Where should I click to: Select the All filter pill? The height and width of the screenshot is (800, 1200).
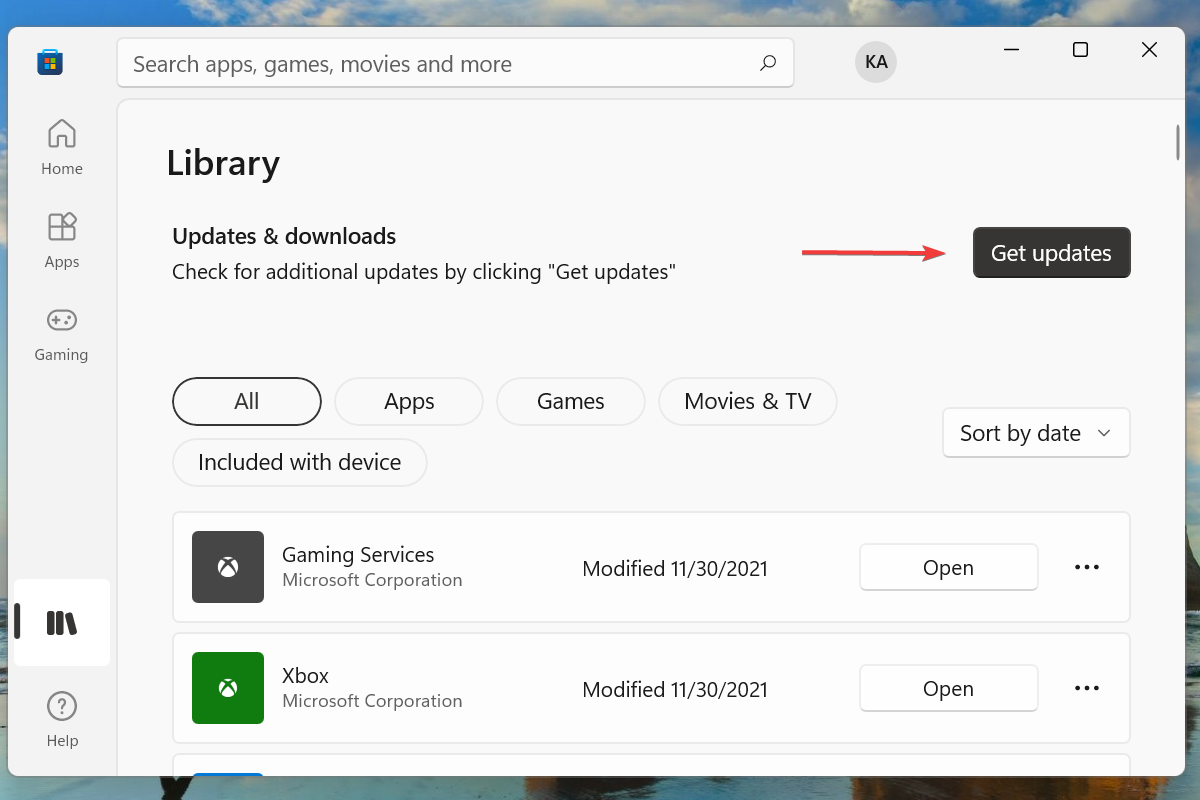click(246, 401)
